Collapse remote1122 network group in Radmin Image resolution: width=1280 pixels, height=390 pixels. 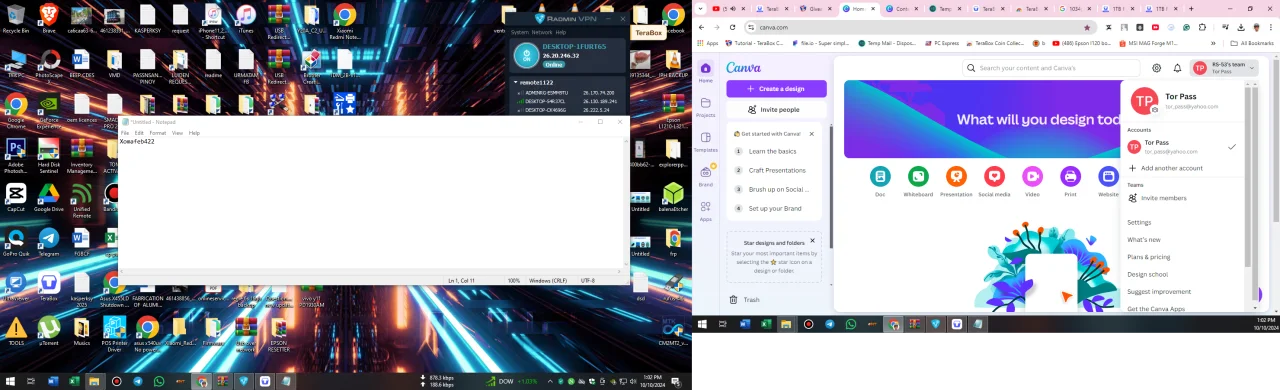[516, 82]
